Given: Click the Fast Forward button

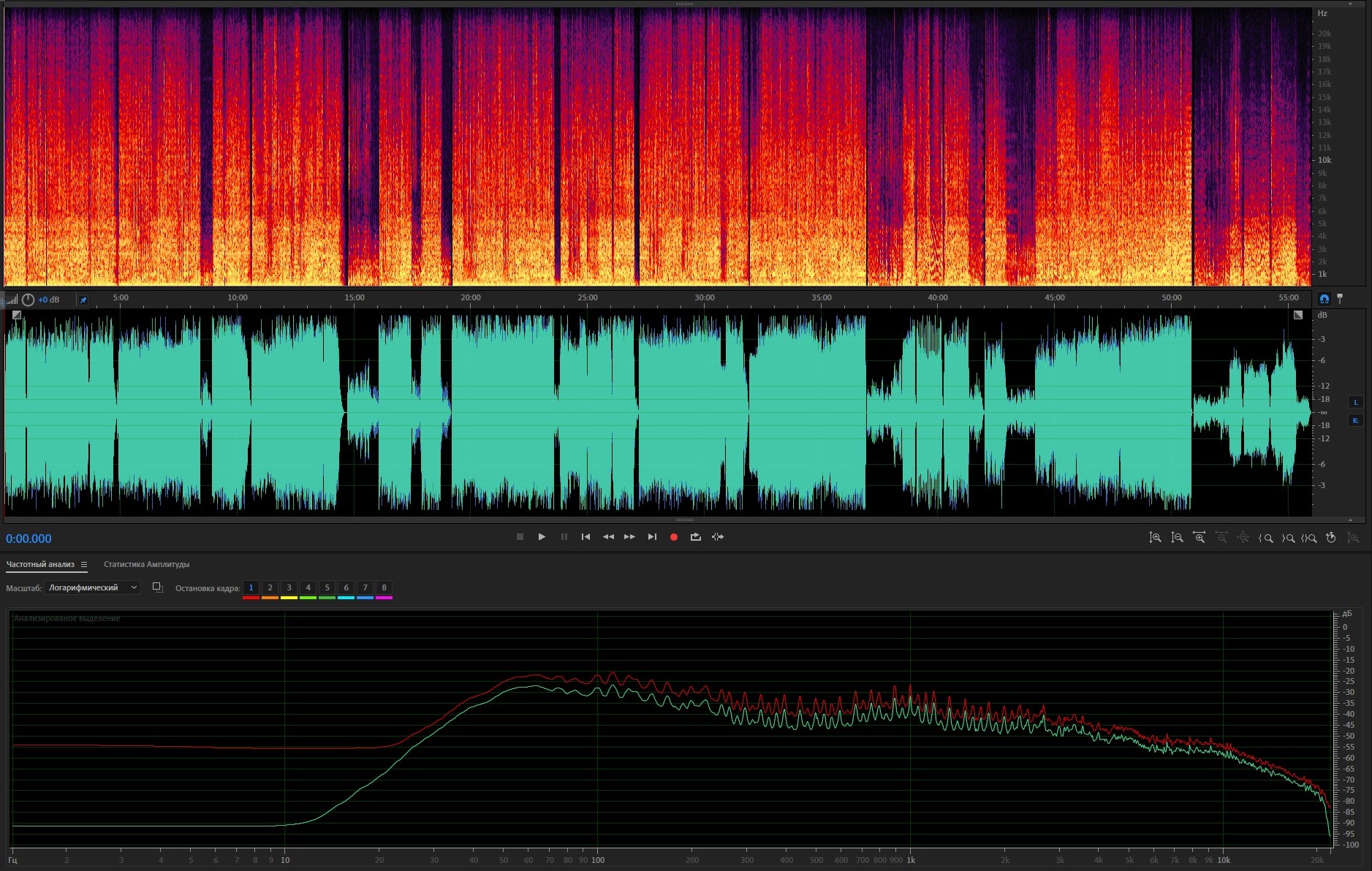Looking at the screenshot, I should click(629, 537).
